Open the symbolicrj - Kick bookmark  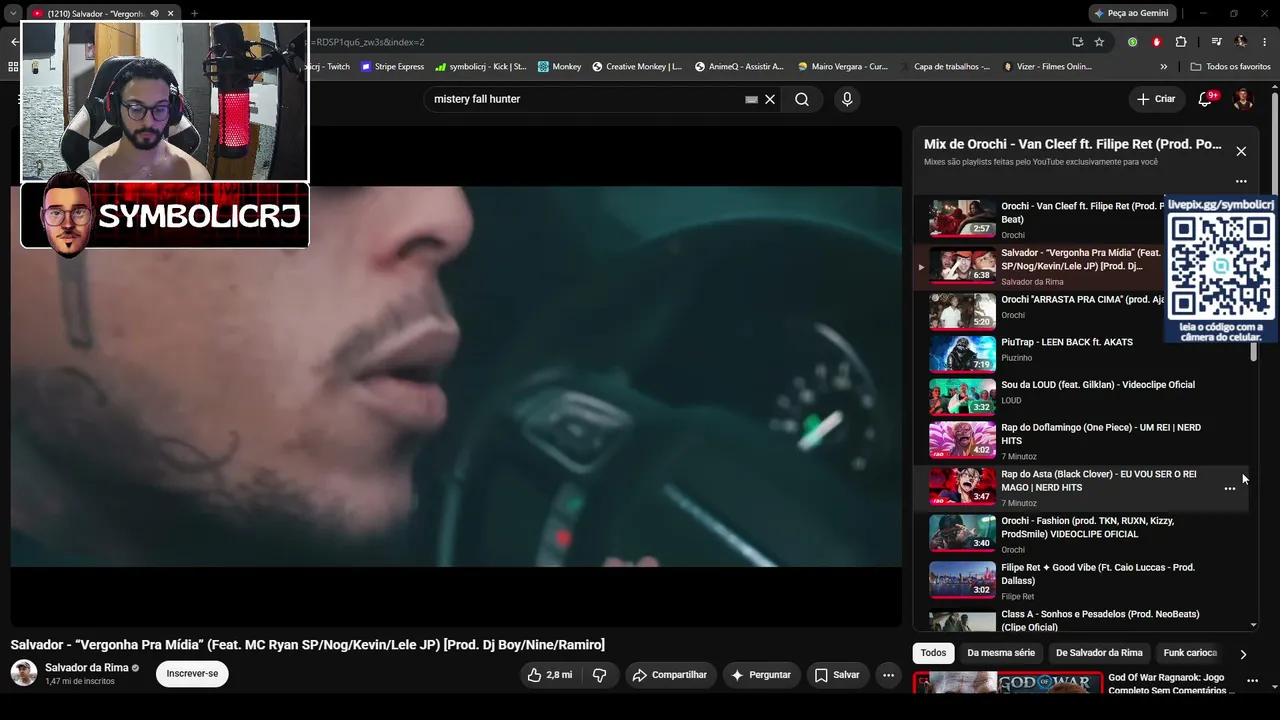click(481, 67)
